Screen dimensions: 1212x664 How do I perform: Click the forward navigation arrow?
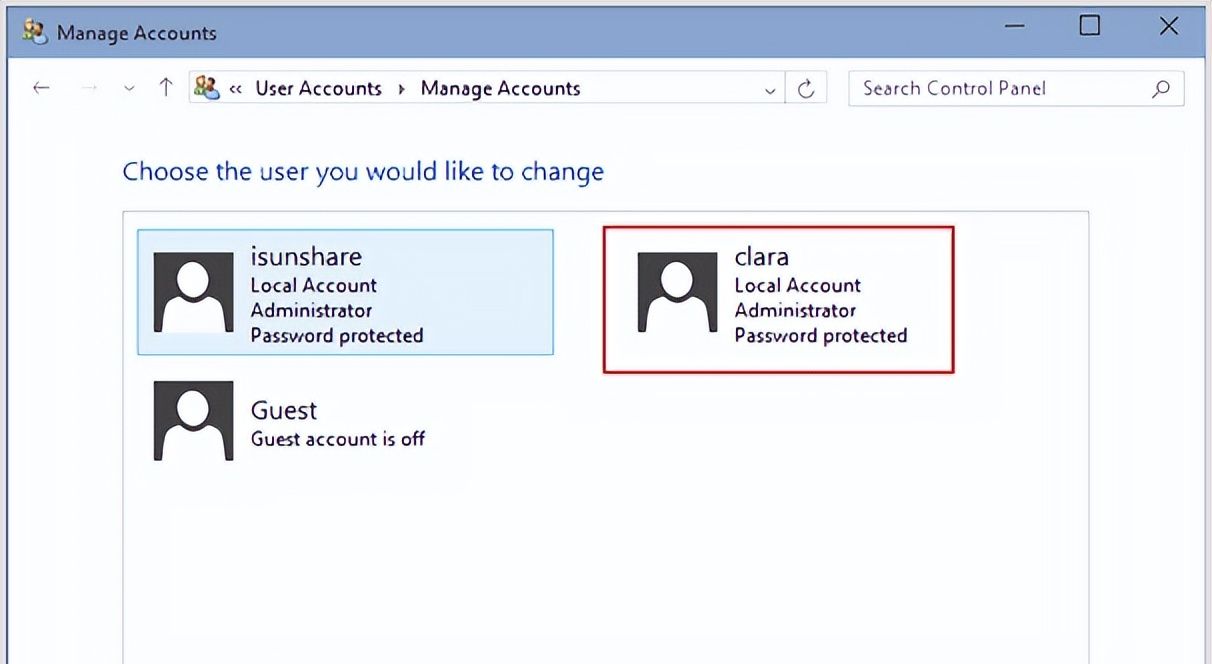click(x=88, y=88)
